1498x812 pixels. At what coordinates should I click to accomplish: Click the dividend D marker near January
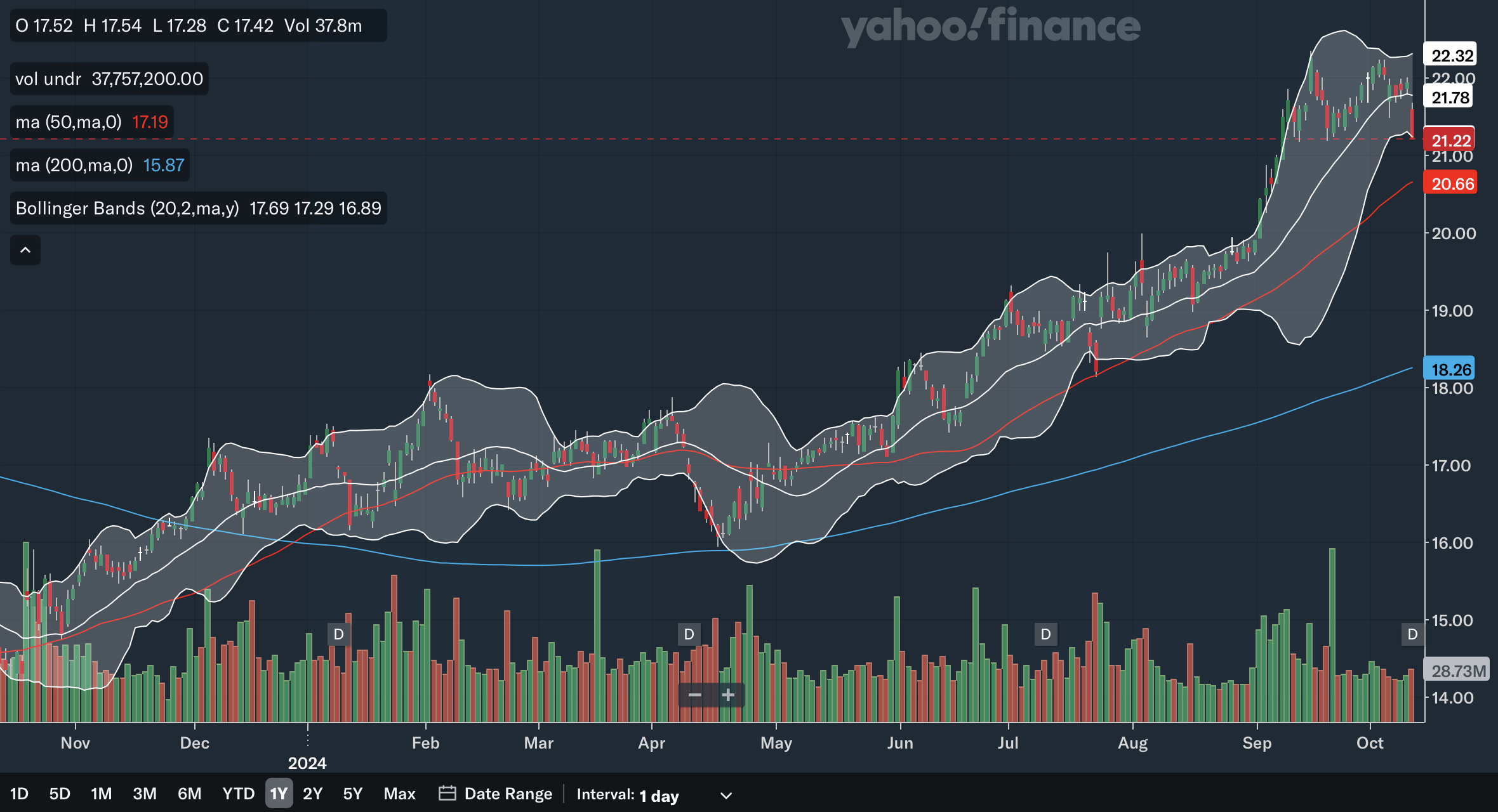[339, 634]
